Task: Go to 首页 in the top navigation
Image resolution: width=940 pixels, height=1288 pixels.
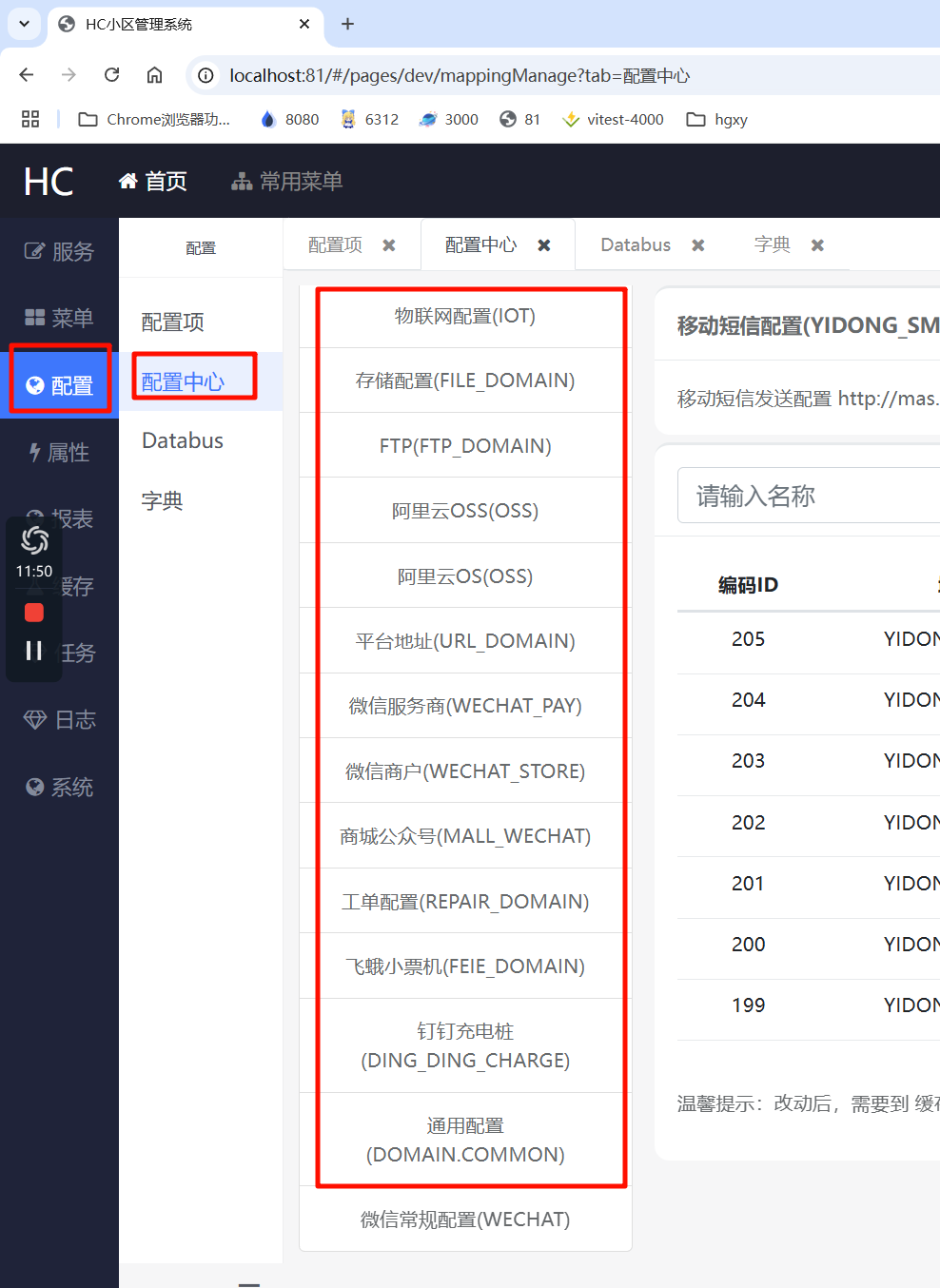Action: coord(153,181)
